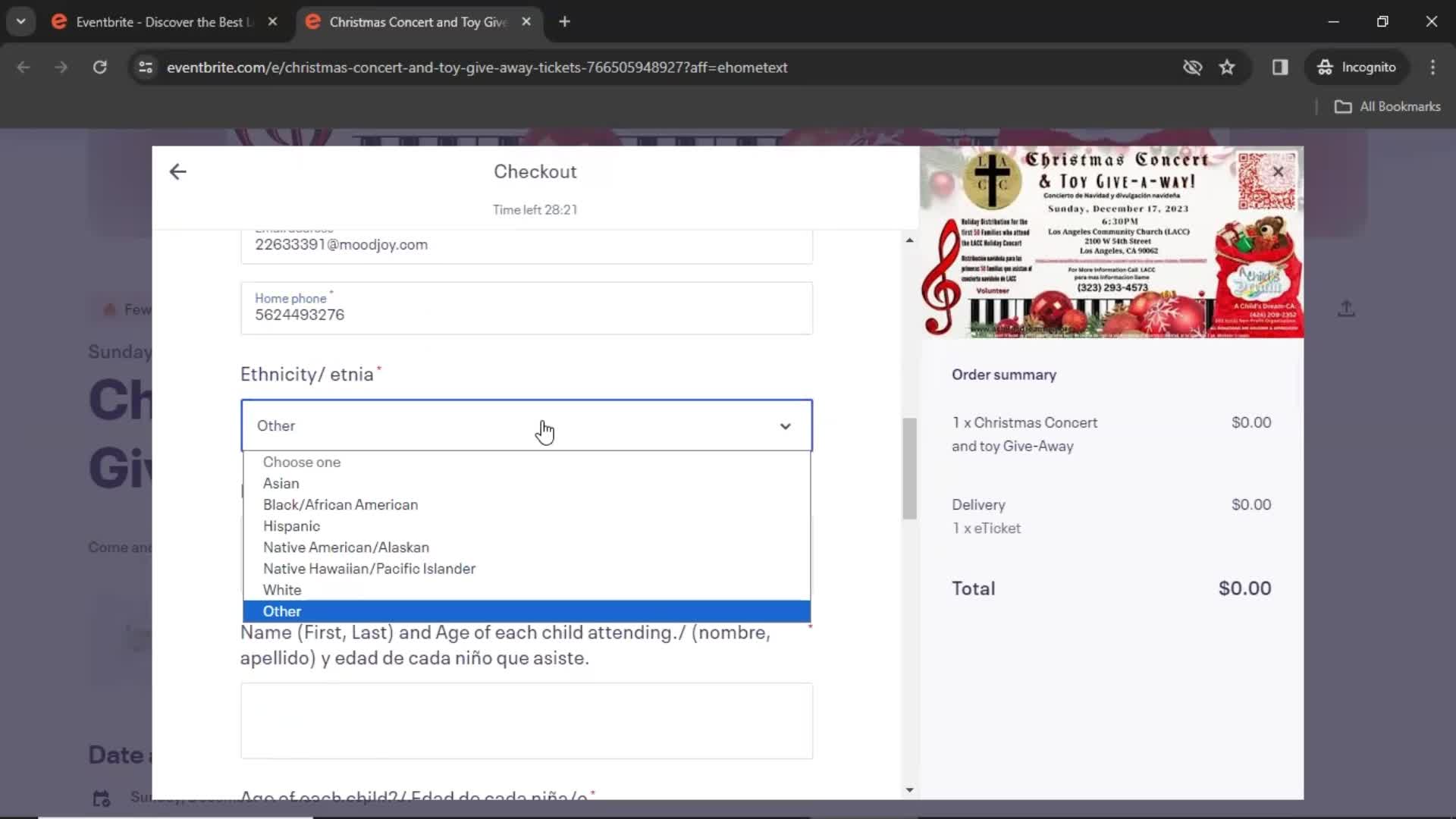
Task: Expand the ethnicity dropdown menu
Action: pos(527,425)
